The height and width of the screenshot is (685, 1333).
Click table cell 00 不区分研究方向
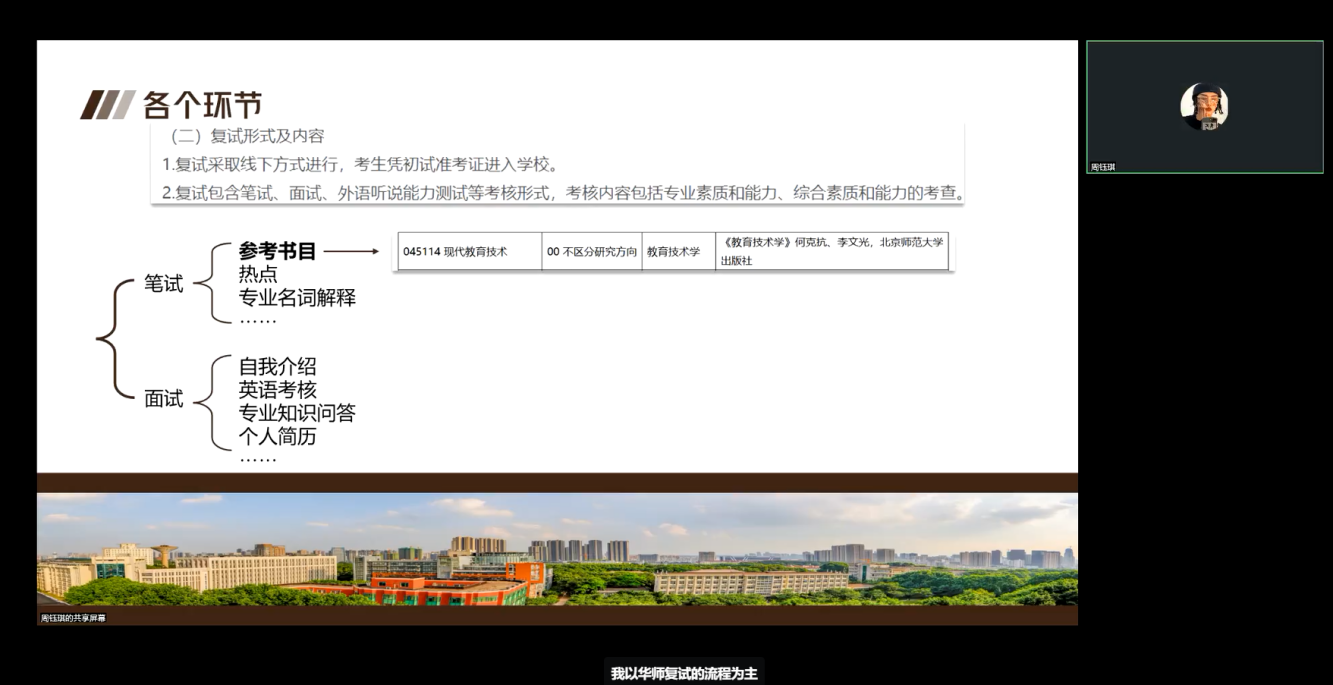pyautogui.click(x=592, y=252)
